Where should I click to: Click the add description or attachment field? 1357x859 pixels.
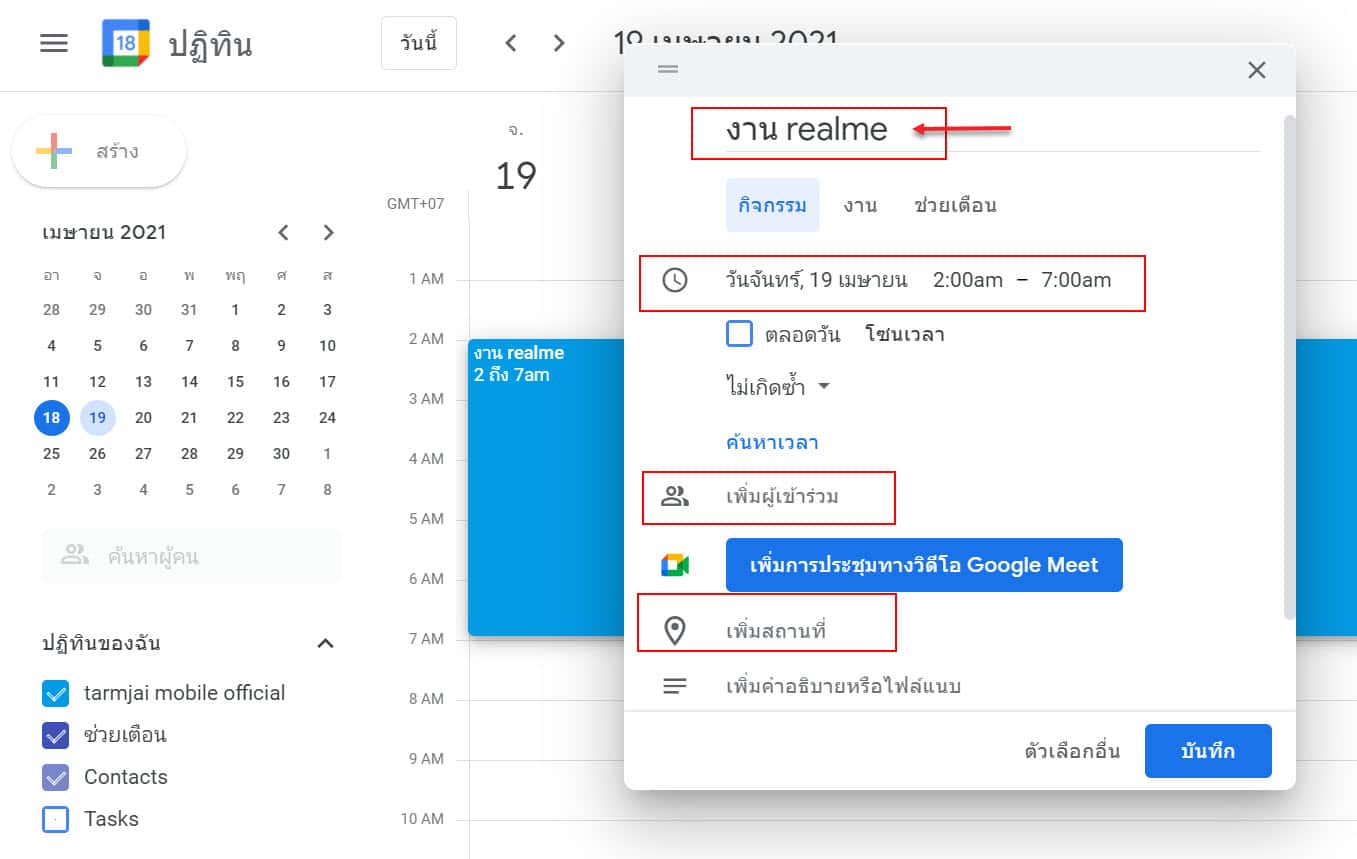(843, 687)
